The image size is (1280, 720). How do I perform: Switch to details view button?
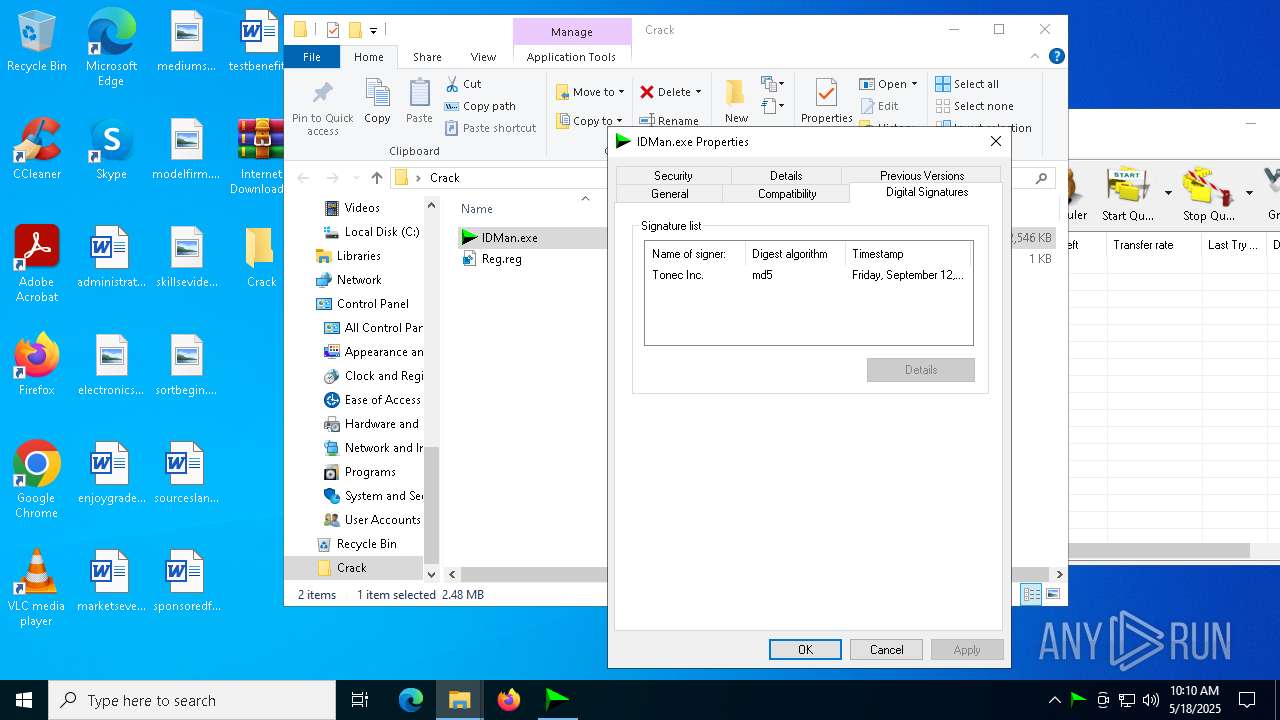click(x=1031, y=594)
